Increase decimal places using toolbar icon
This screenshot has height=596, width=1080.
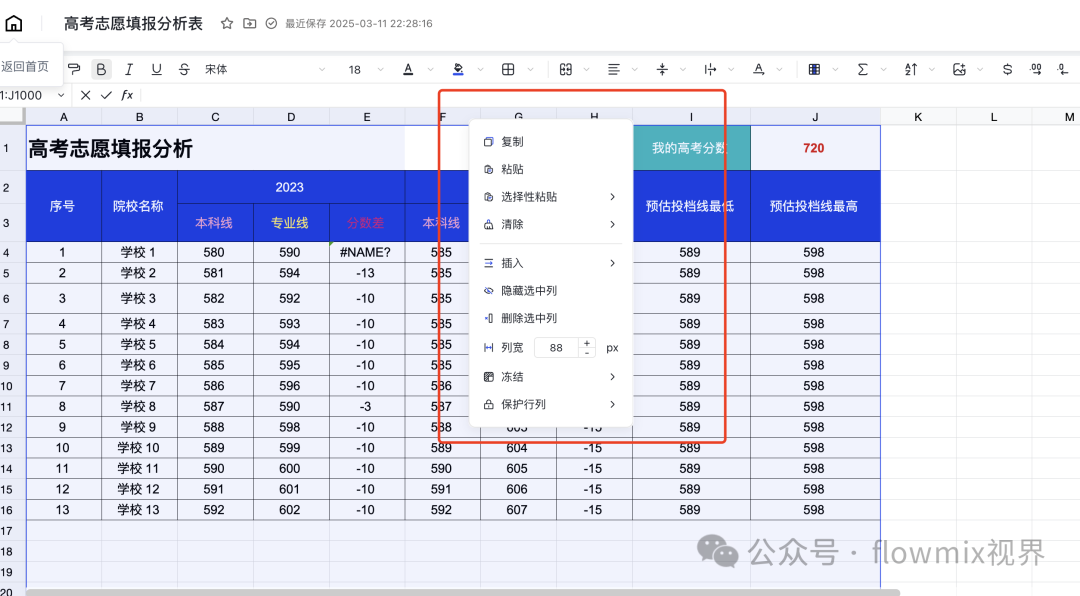coord(1033,69)
